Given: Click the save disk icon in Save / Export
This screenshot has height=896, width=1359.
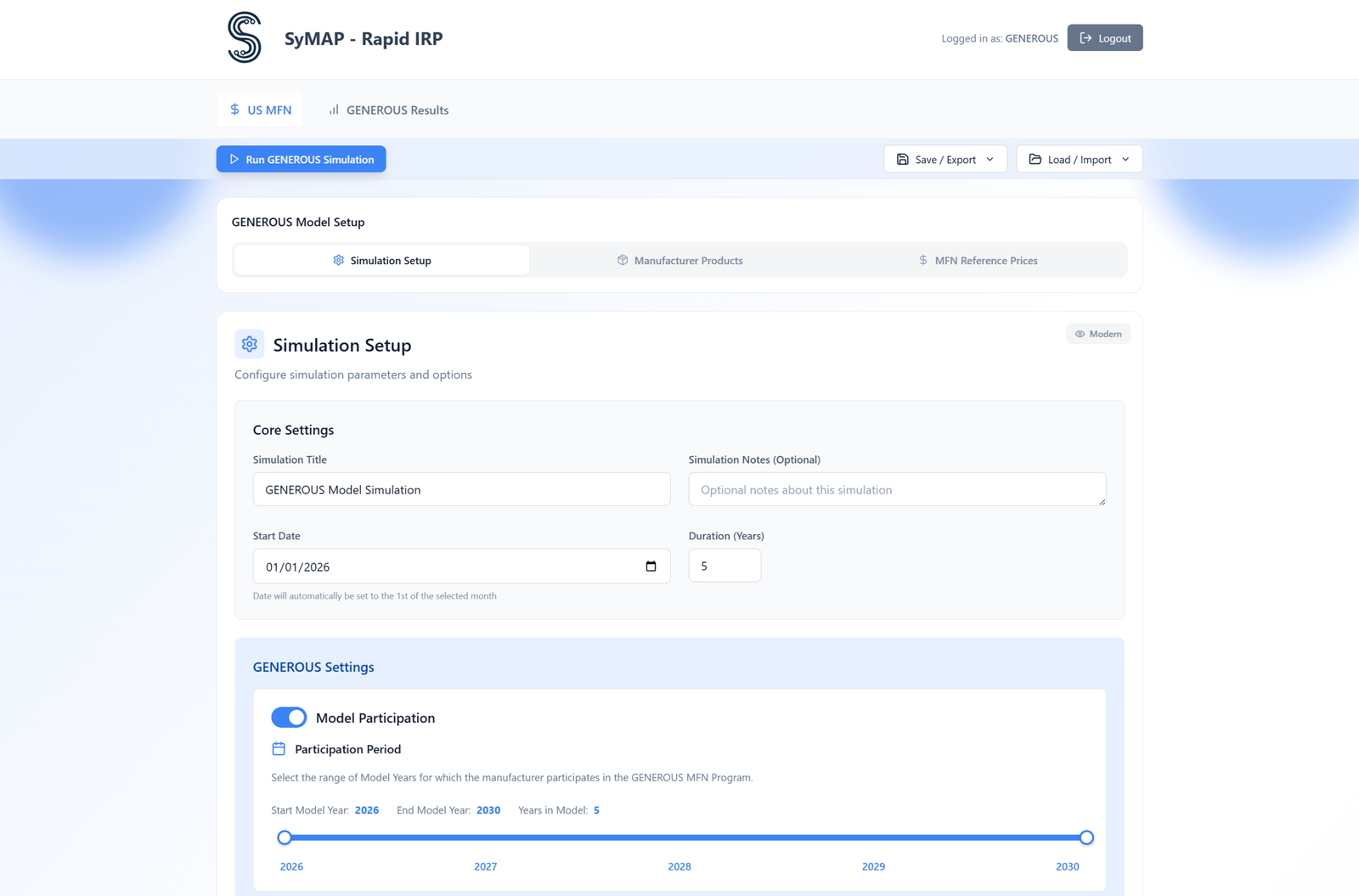Looking at the screenshot, I should tap(902, 159).
